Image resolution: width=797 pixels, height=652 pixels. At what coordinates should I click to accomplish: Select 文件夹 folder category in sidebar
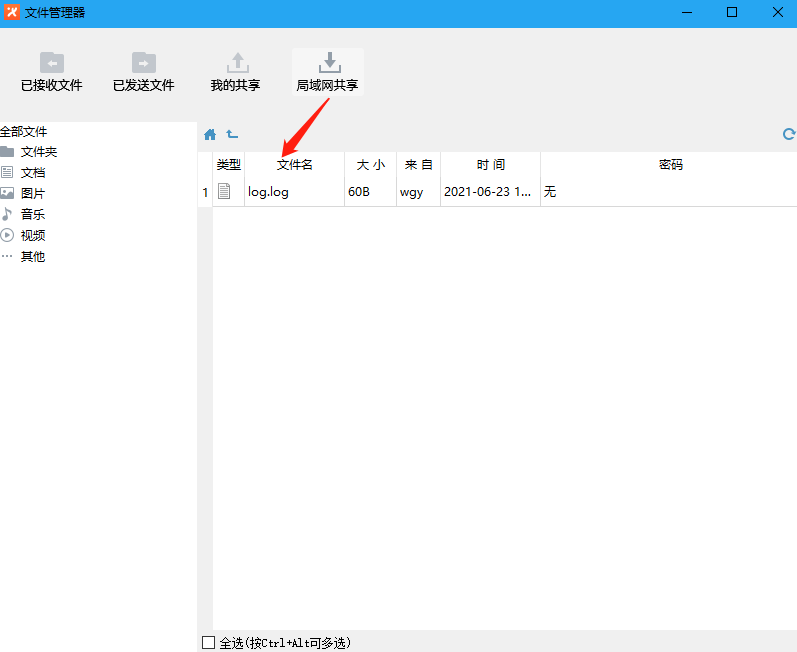click(x=38, y=152)
